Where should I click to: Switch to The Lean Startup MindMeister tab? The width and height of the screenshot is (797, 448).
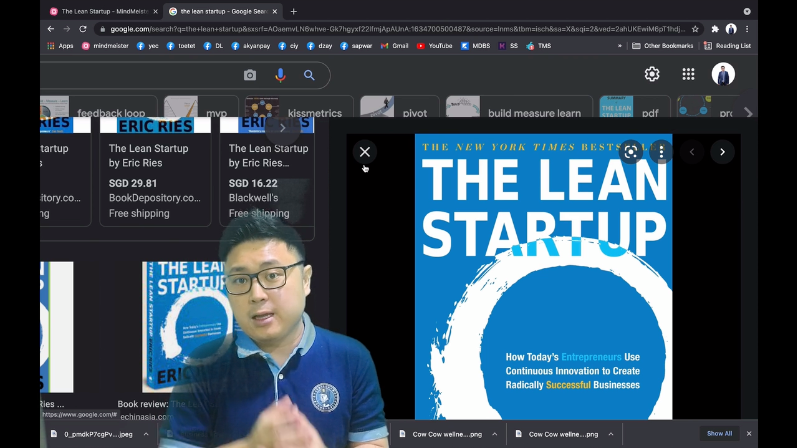tap(104, 11)
